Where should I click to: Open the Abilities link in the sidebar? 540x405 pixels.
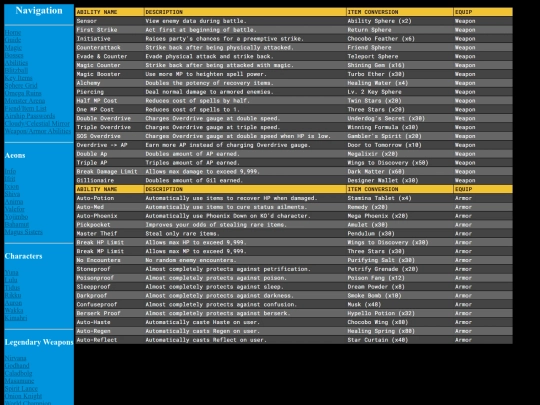point(16,63)
